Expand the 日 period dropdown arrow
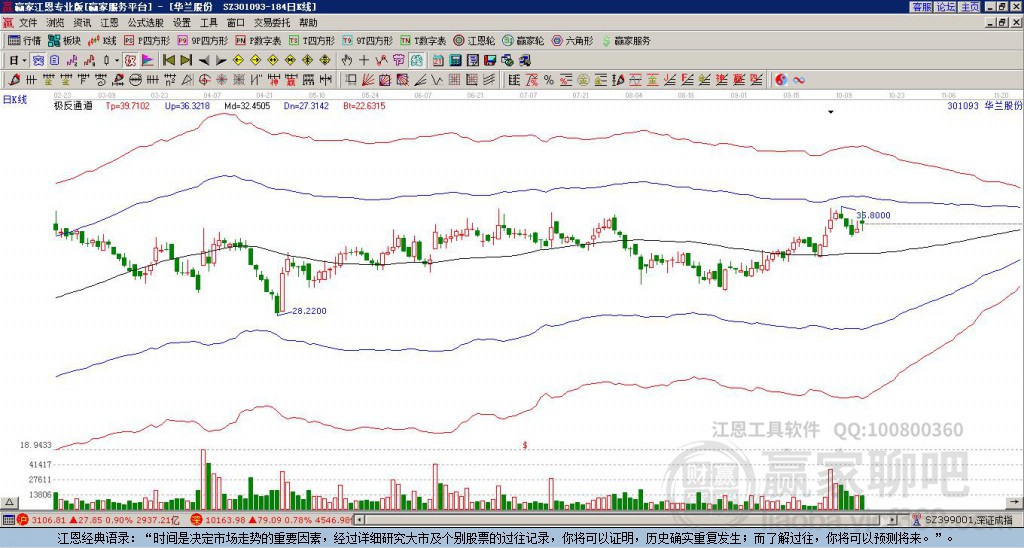1024x548 pixels. (24, 61)
